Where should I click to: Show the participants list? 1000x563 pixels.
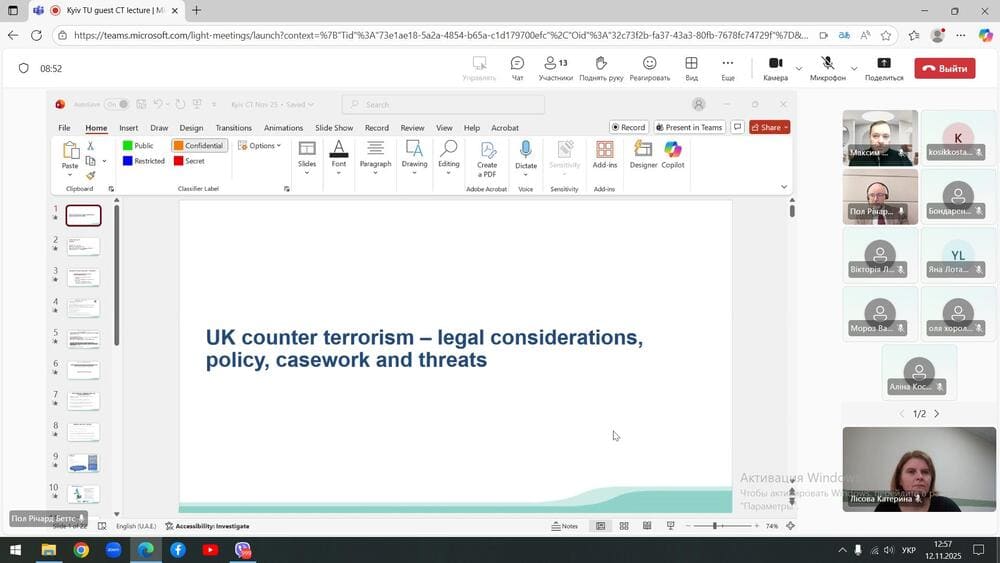[x=555, y=68]
